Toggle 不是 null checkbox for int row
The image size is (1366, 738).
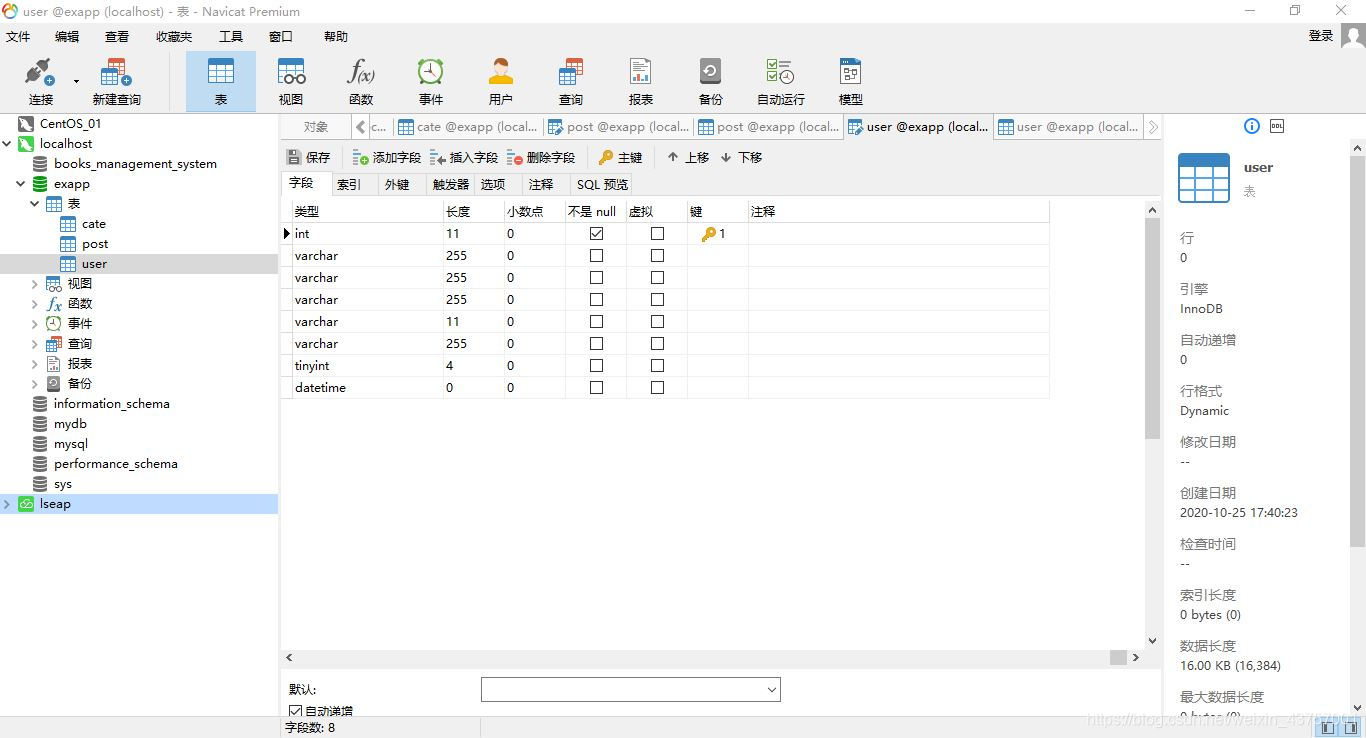point(597,234)
